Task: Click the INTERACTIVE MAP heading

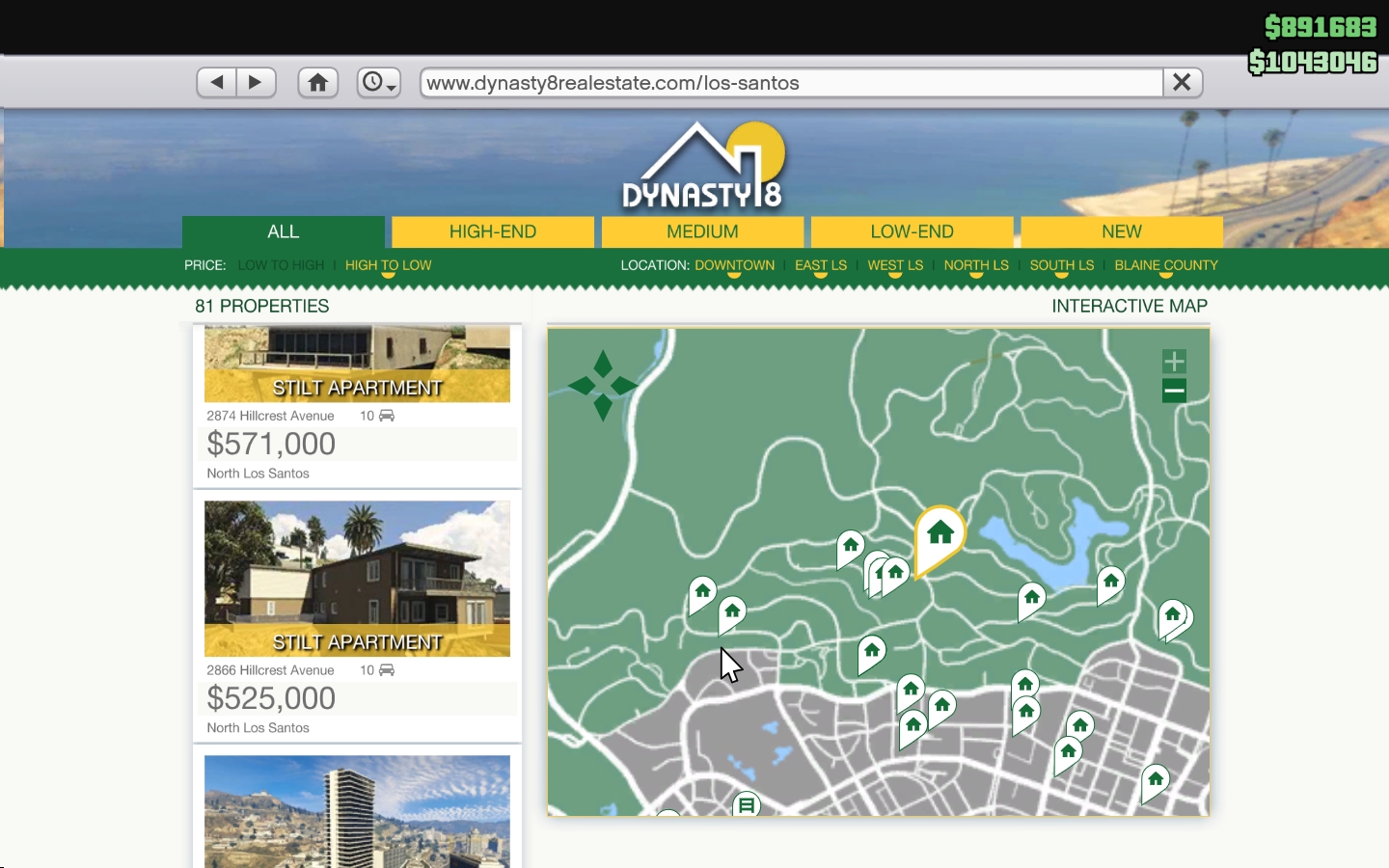Action: (1130, 306)
